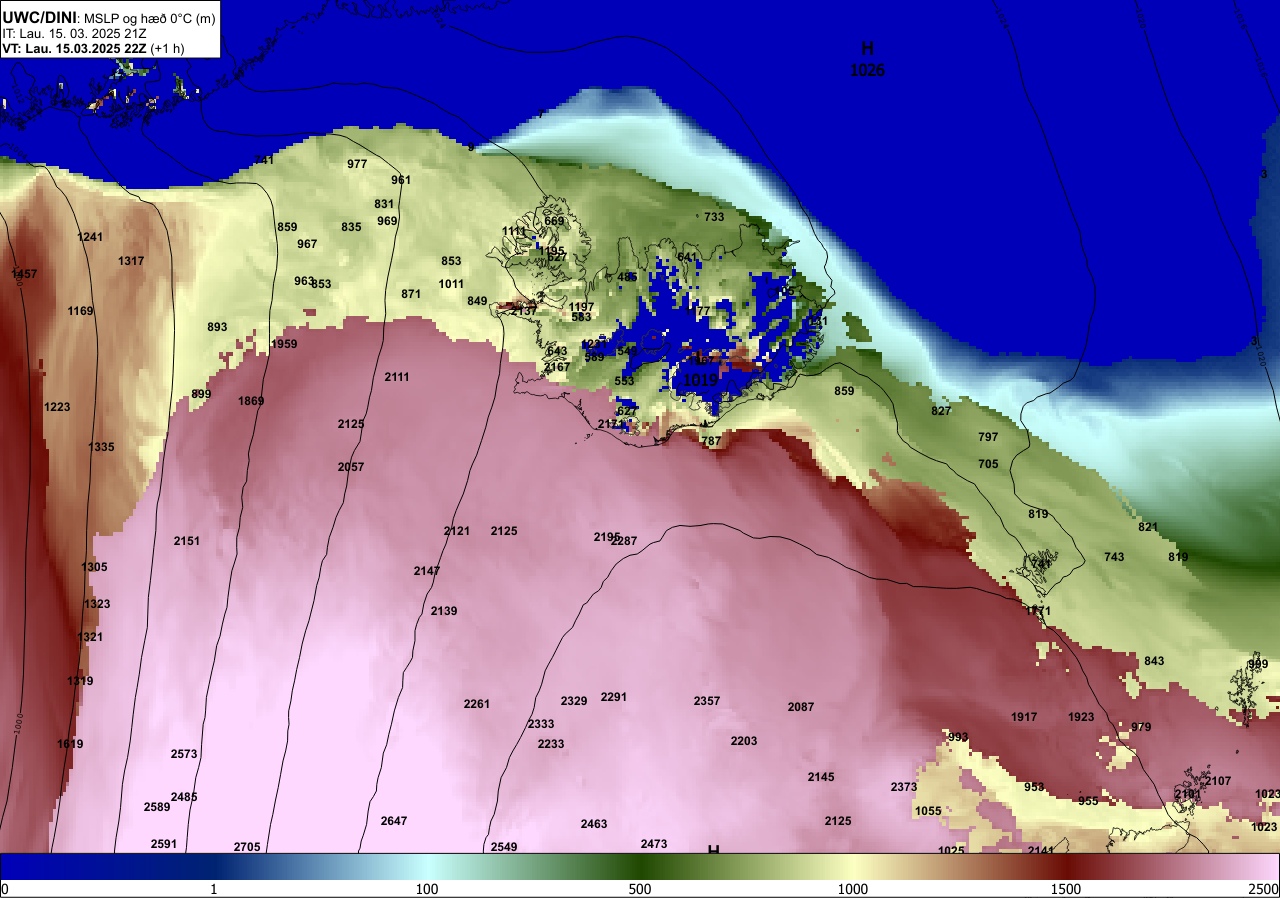
Task: Click the 871 height value
Action: pos(411,294)
